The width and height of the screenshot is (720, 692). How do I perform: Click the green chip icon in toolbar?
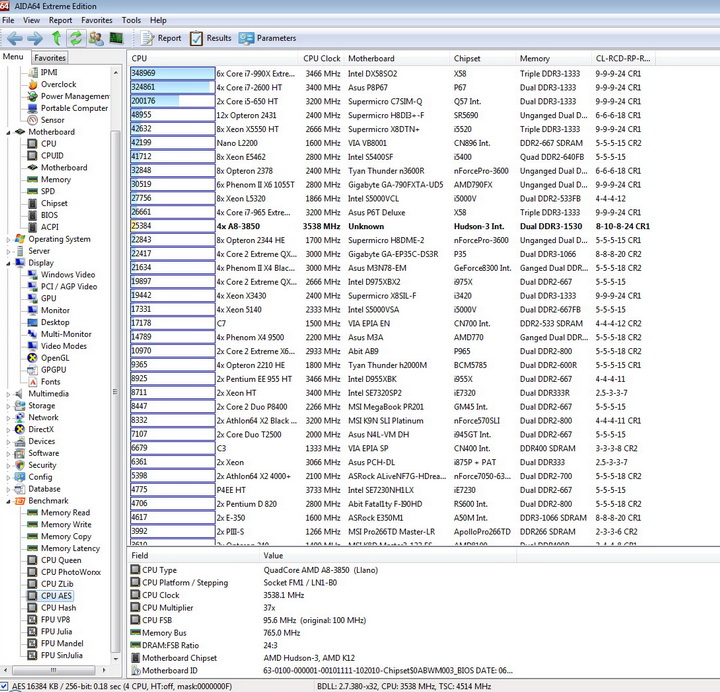point(116,38)
